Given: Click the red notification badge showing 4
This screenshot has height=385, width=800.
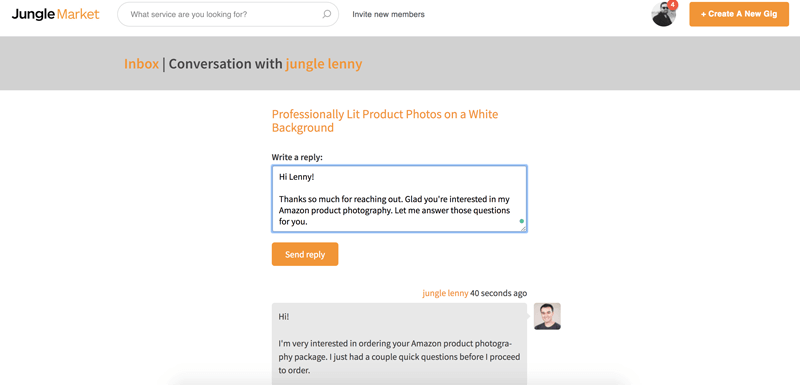Looking at the screenshot, I should tap(672, 5).
